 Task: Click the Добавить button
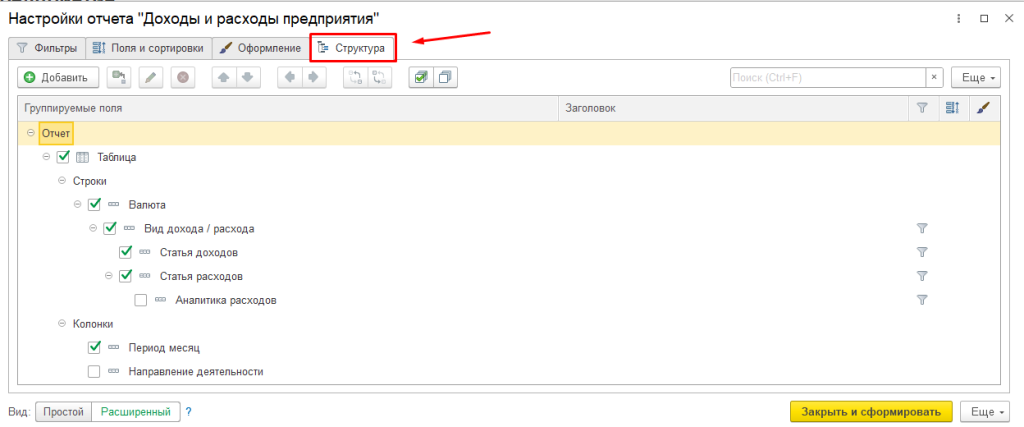coord(57,78)
